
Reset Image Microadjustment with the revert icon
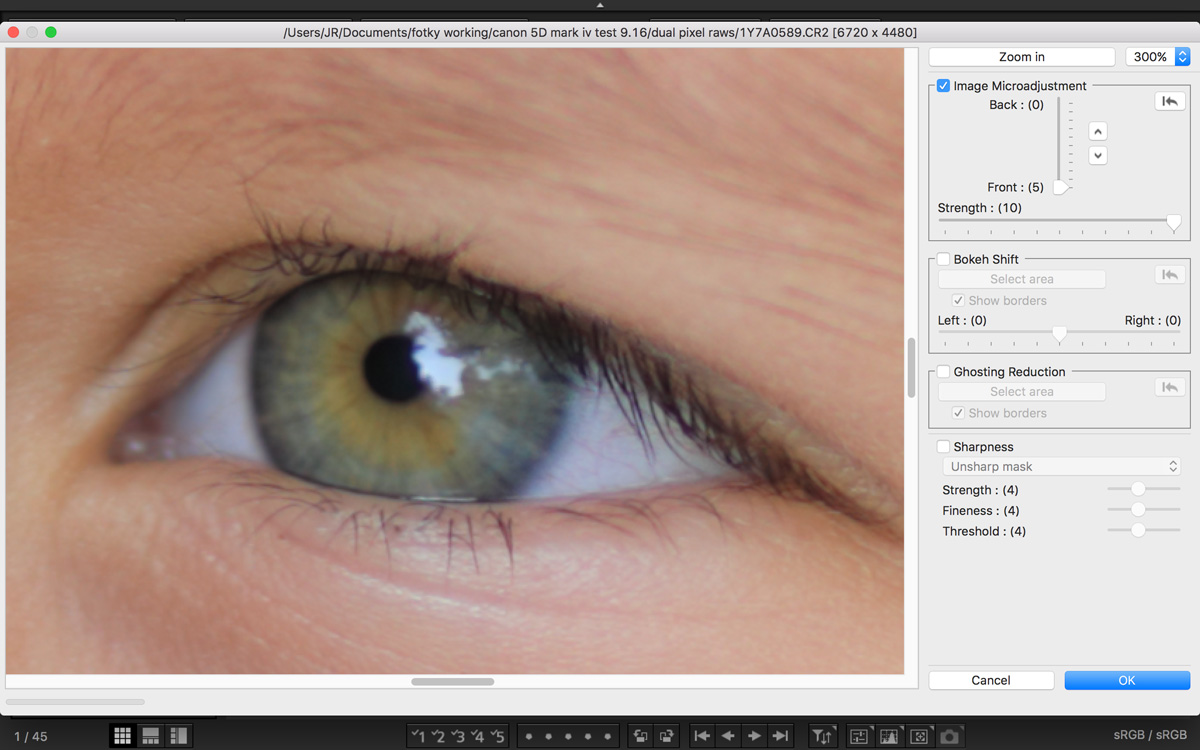click(x=1169, y=101)
